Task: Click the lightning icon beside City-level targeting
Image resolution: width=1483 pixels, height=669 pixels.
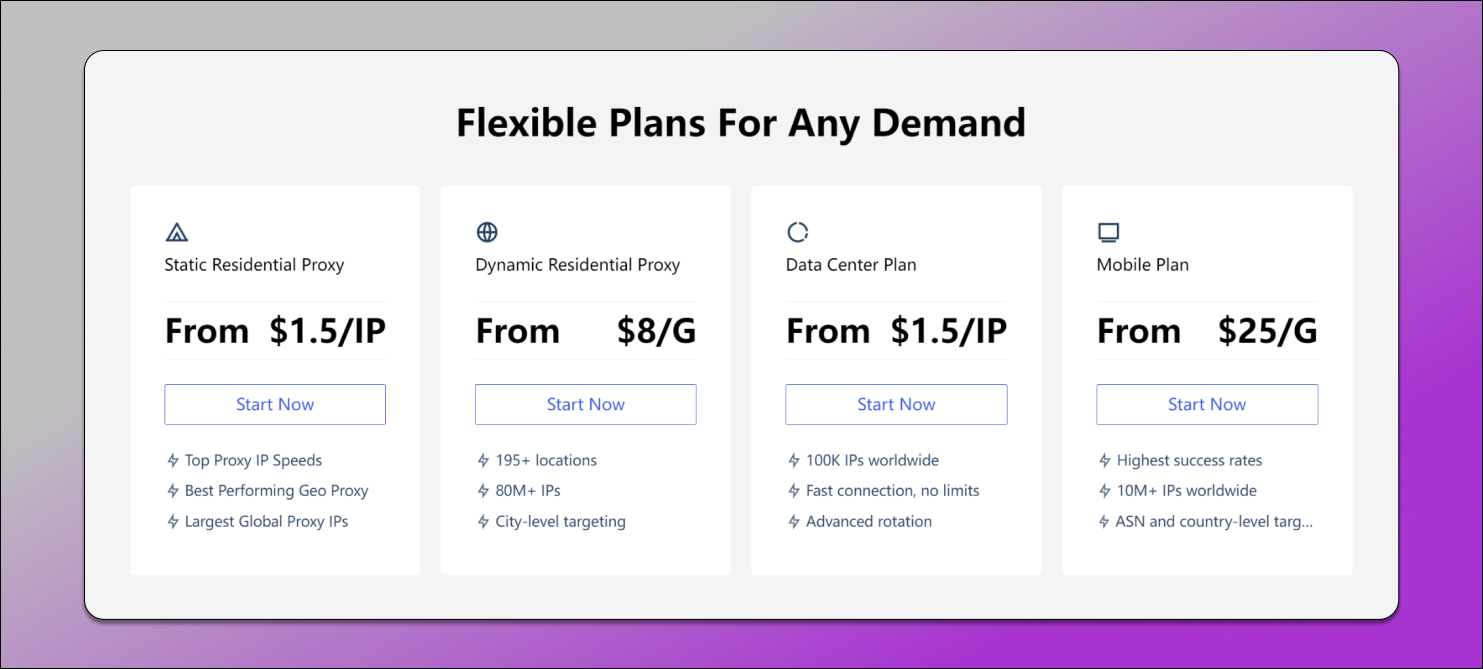Action: pos(483,522)
